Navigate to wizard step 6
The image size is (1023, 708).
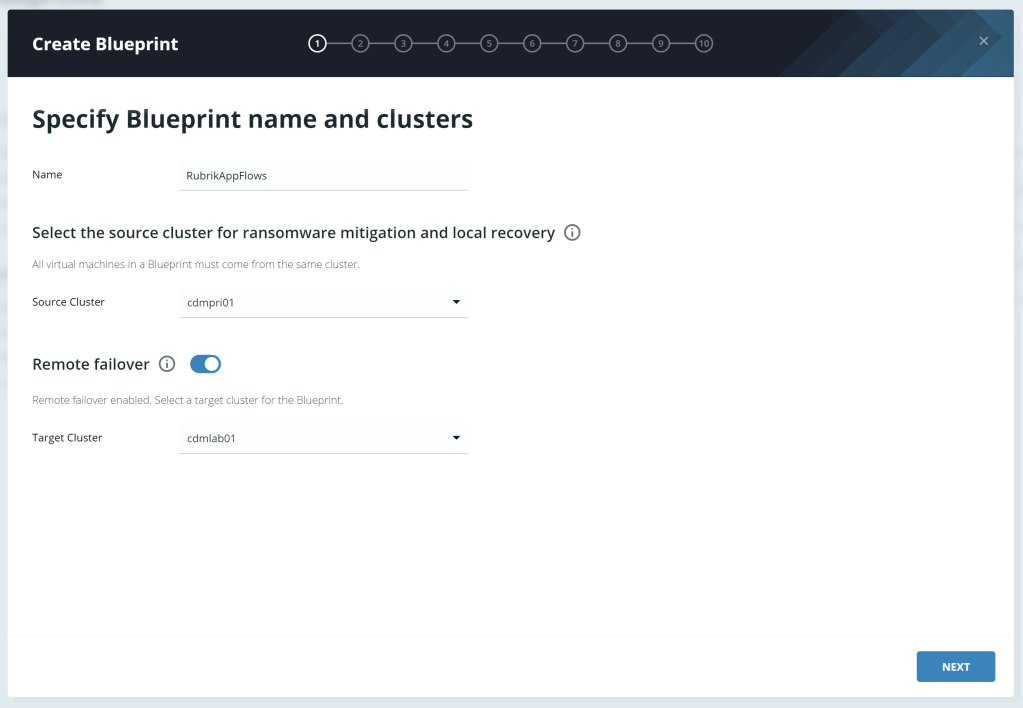click(x=532, y=44)
